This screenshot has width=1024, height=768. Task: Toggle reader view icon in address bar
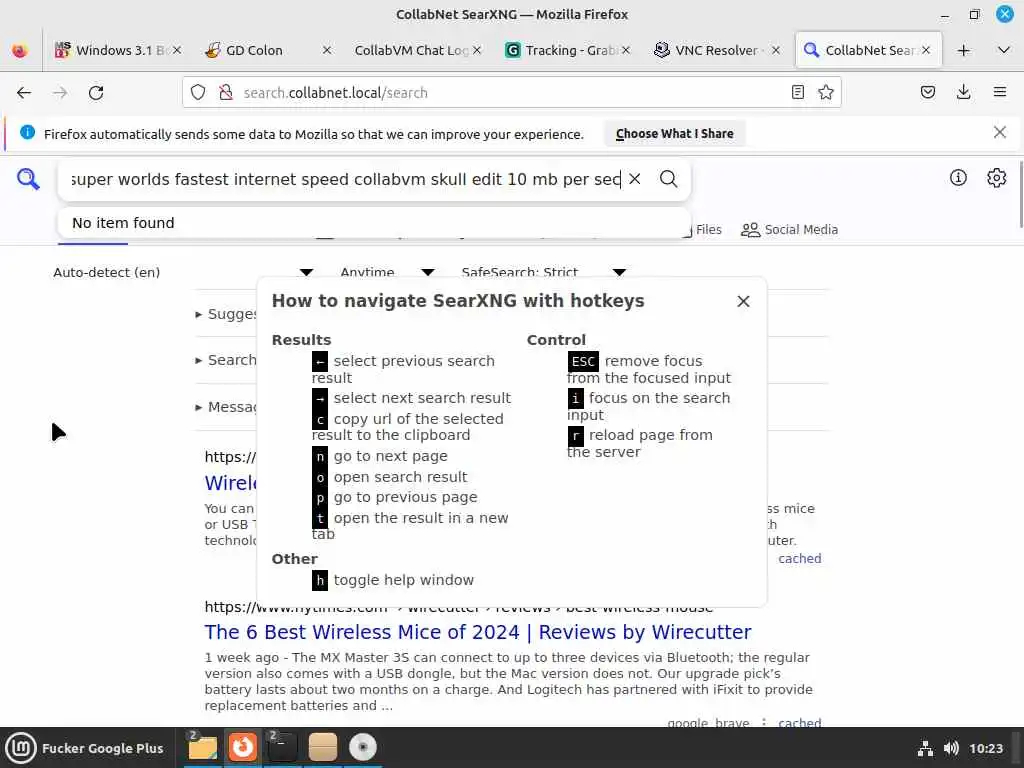click(797, 93)
